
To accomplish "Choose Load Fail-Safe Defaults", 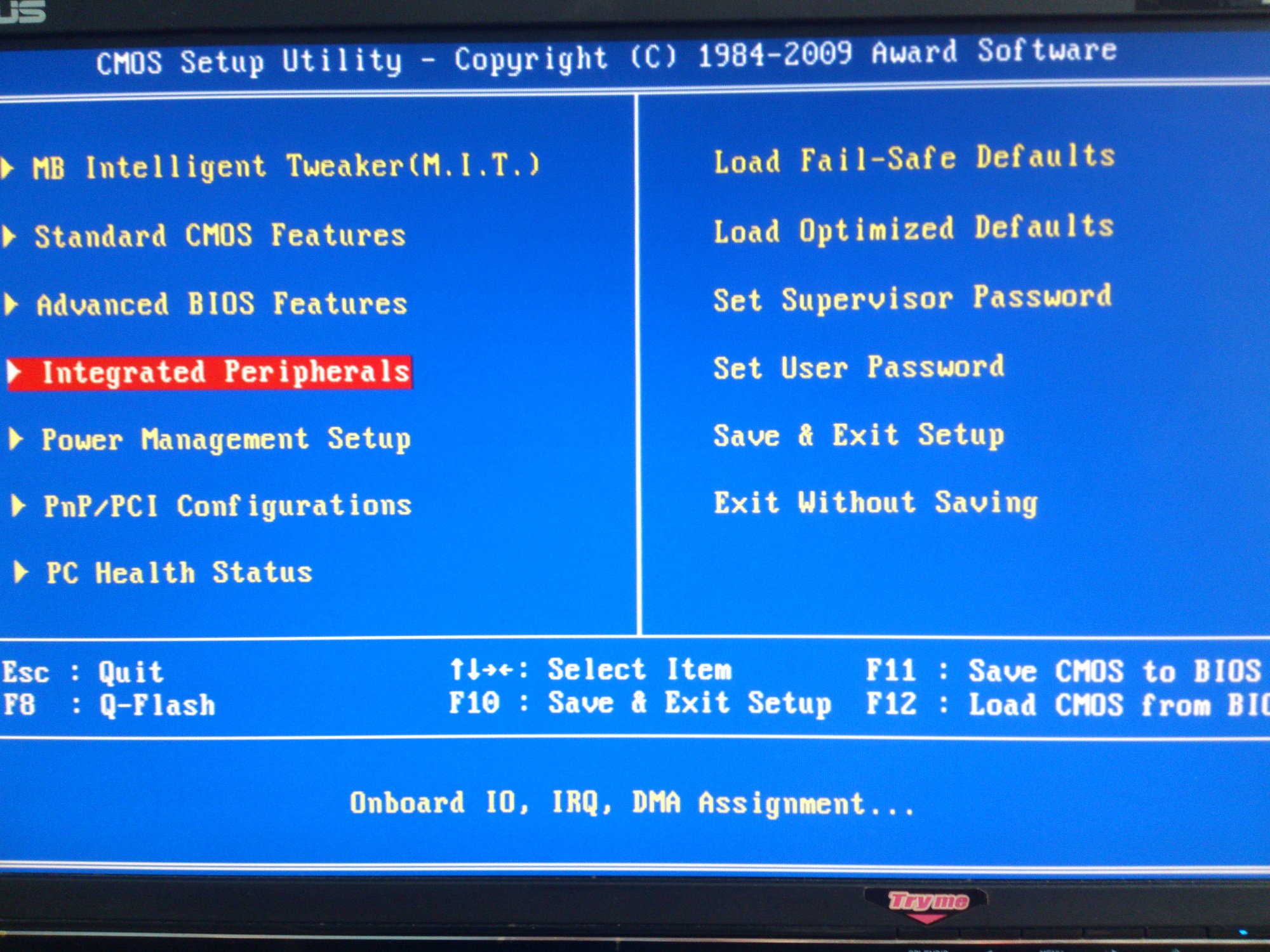I will click(914, 159).
